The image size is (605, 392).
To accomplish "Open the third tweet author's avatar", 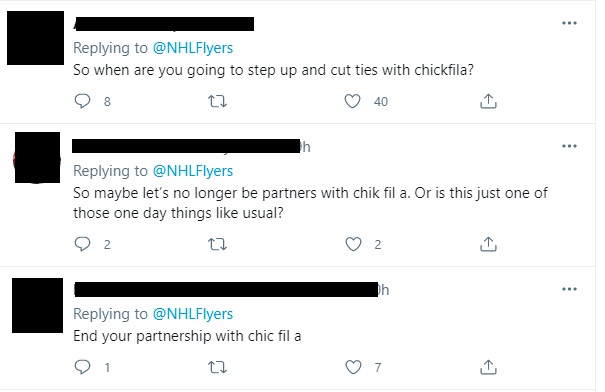I will point(37,305).
